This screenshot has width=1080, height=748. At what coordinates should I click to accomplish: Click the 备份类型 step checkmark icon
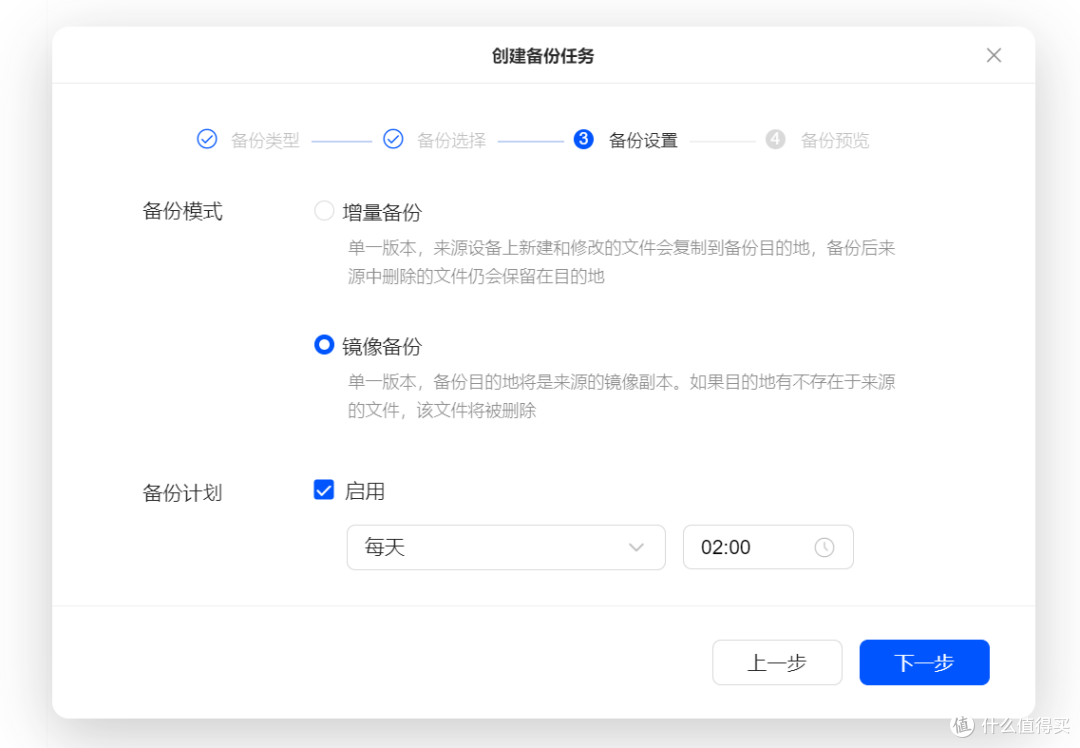(x=207, y=139)
